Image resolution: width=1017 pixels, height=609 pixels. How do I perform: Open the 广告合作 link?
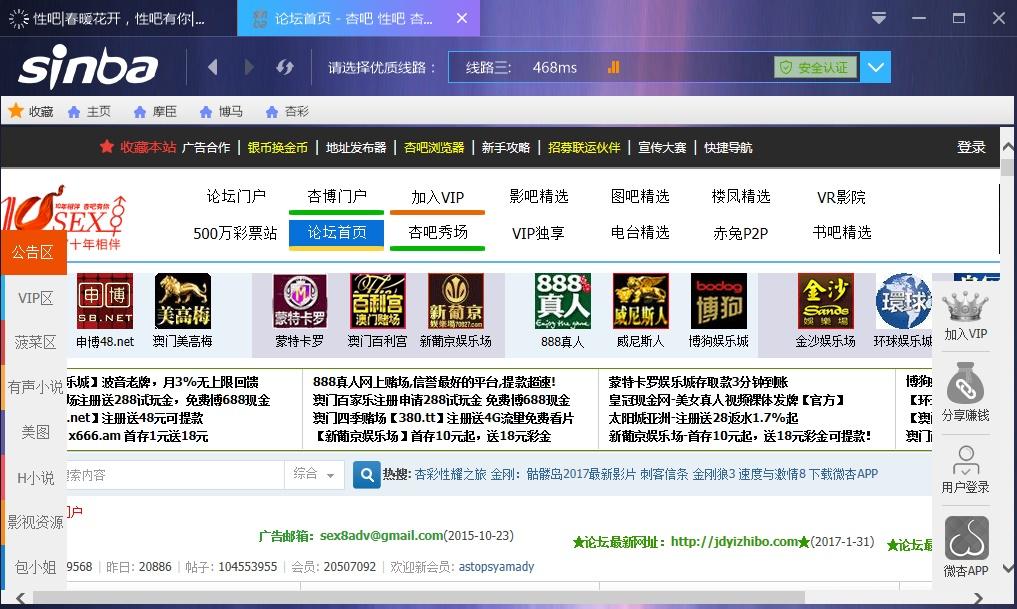[206, 147]
